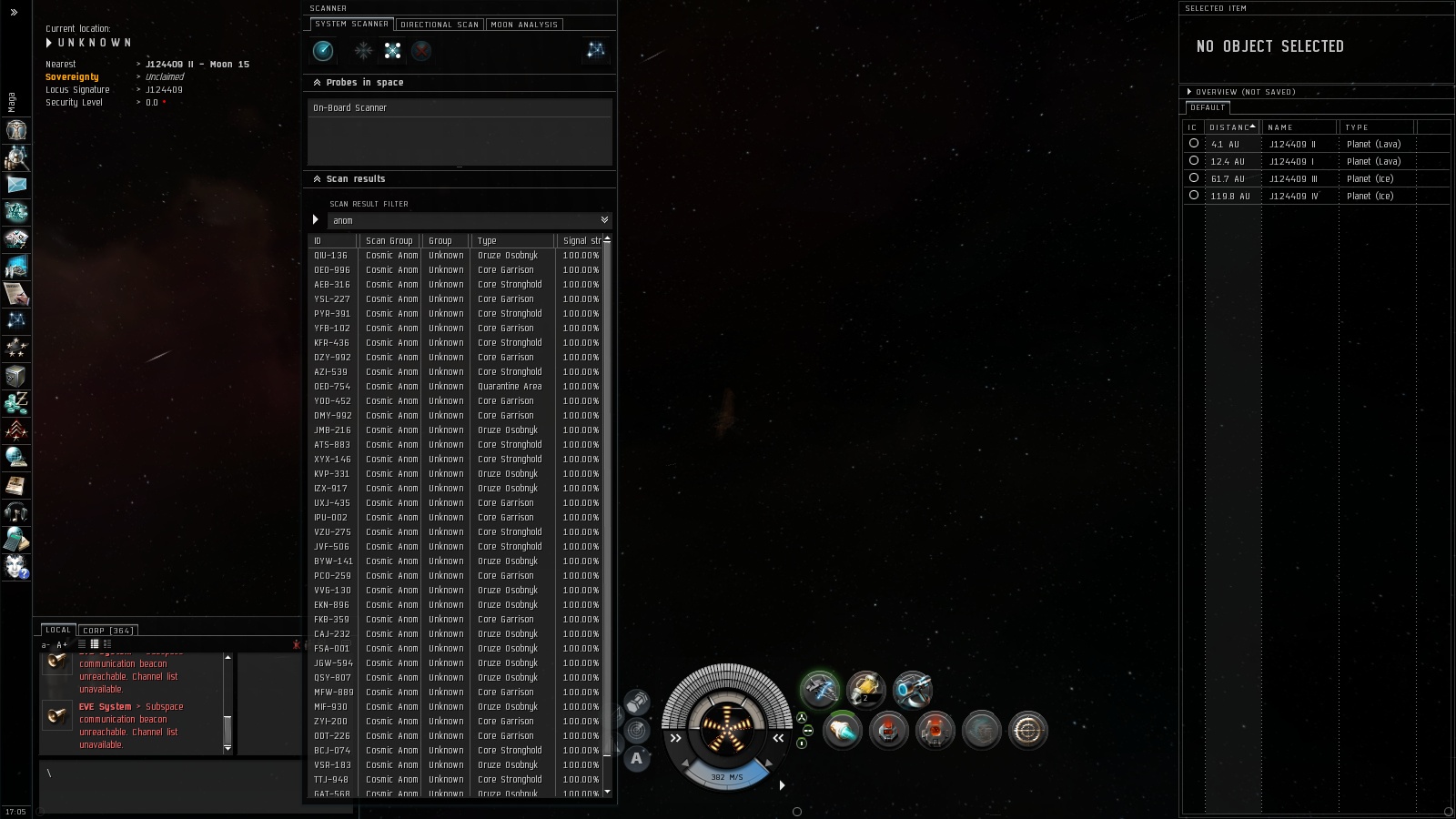This screenshot has height=819, width=1456.
Task: Open the Jukebox headphones icon
Action: tap(16, 512)
